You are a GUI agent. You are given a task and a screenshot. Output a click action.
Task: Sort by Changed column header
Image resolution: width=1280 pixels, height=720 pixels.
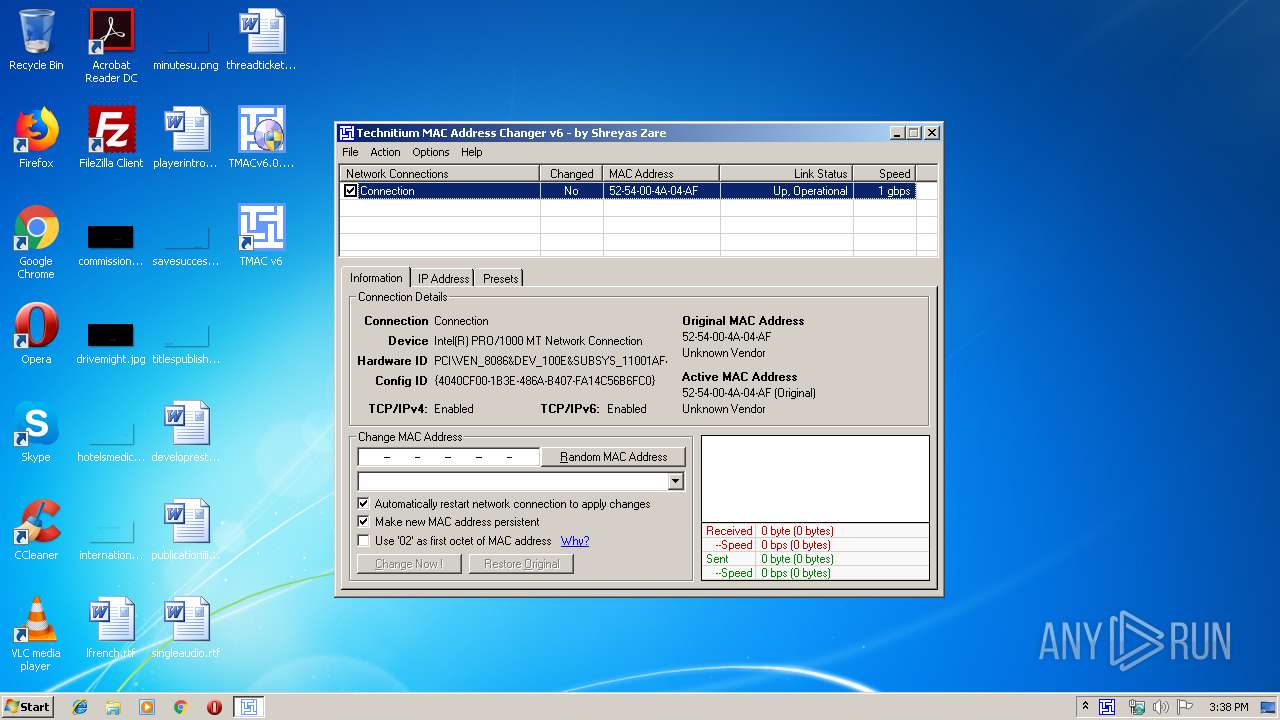[x=572, y=174]
